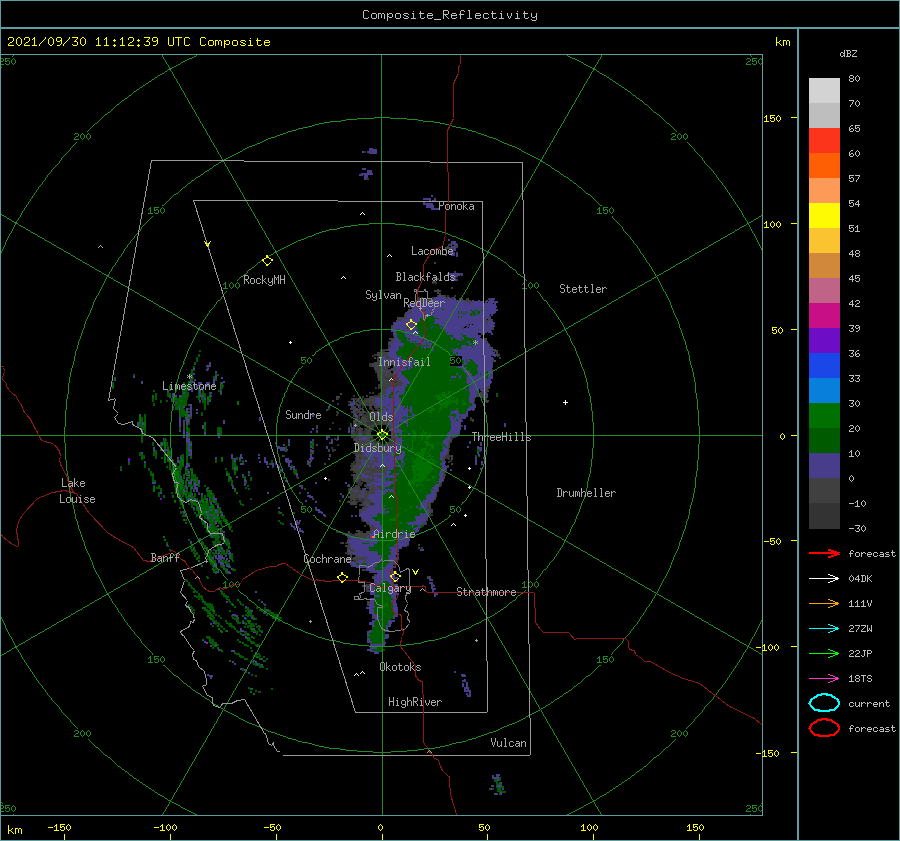Click the yellow diamond marker below Cochrane
Viewport: 900px width, 841px height.
pos(342,577)
